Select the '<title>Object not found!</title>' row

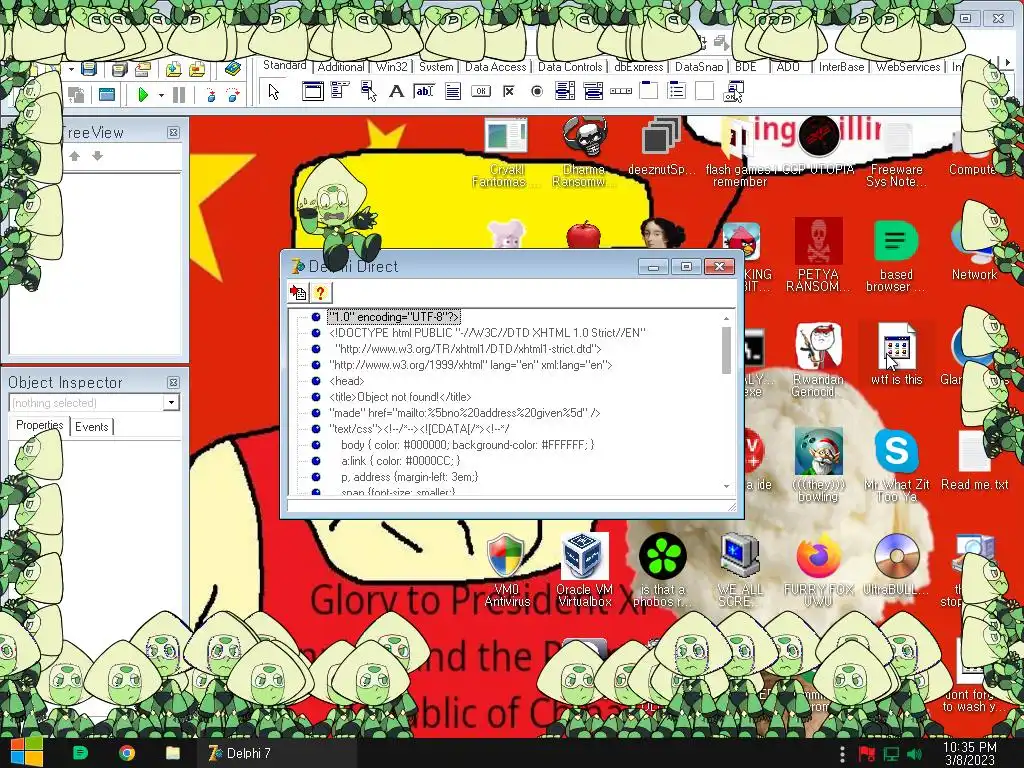pos(400,396)
